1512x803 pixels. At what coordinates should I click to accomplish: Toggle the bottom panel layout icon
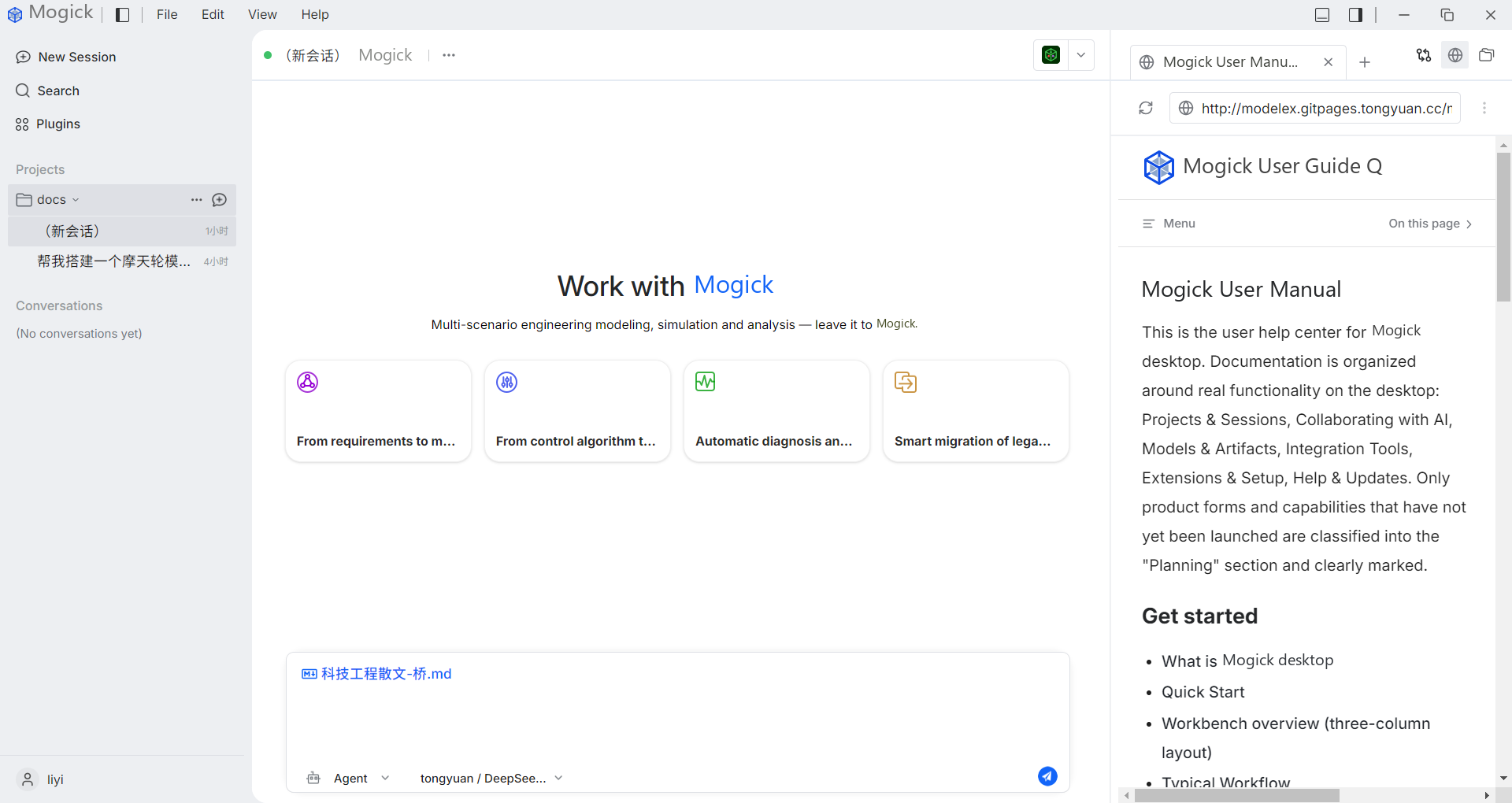(x=1322, y=15)
